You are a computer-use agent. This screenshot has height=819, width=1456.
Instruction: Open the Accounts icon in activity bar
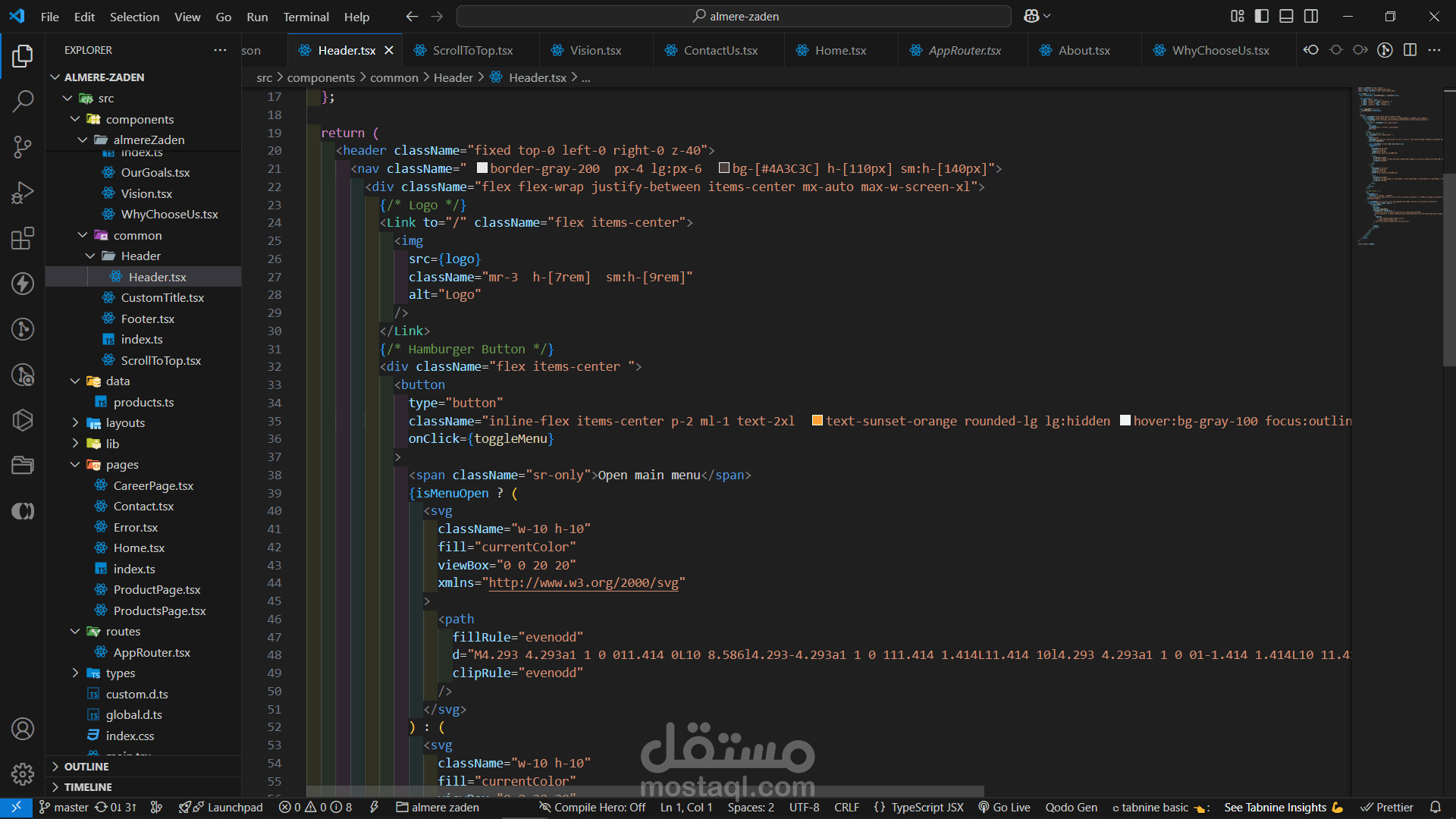click(23, 729)
